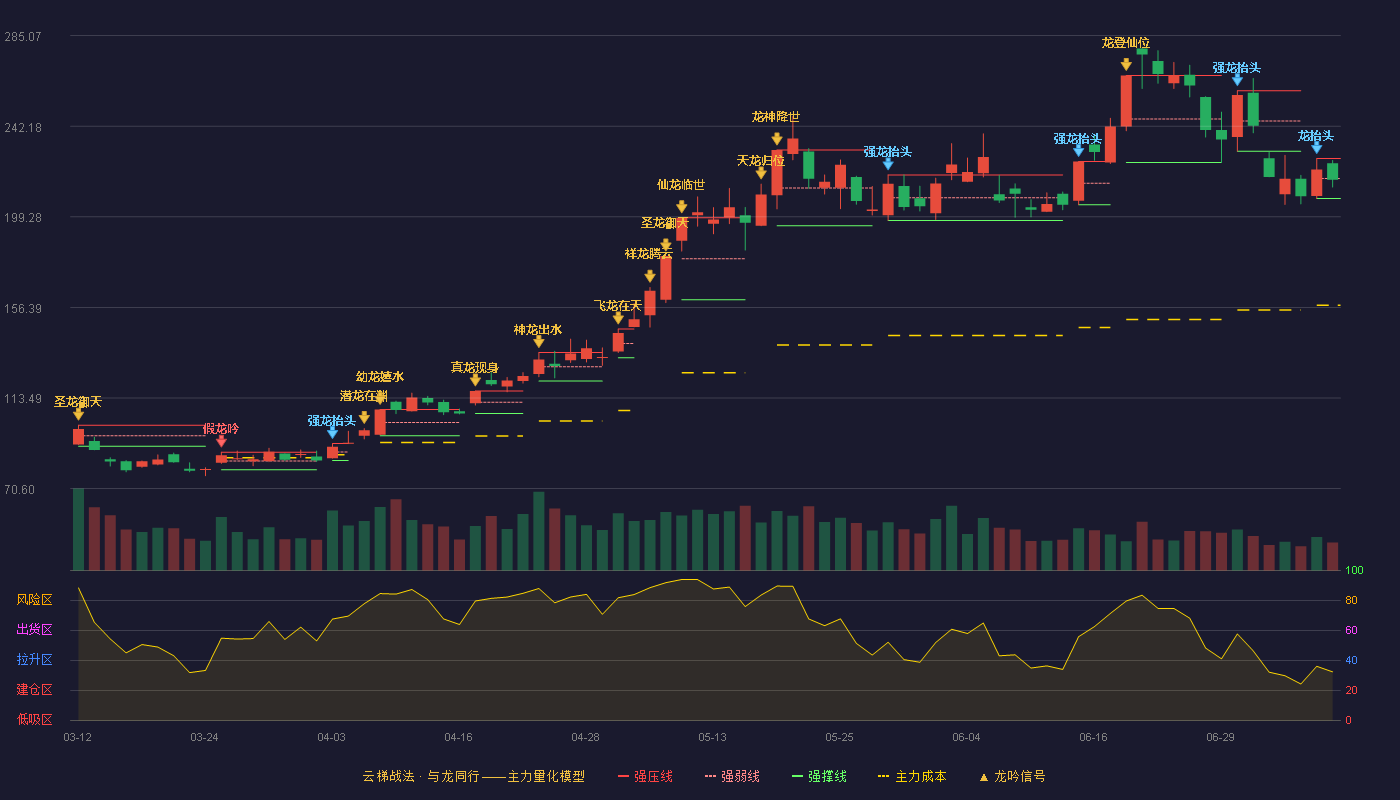
Task: Select the 199.28 price axis label
Action: [x=23, y=218]
